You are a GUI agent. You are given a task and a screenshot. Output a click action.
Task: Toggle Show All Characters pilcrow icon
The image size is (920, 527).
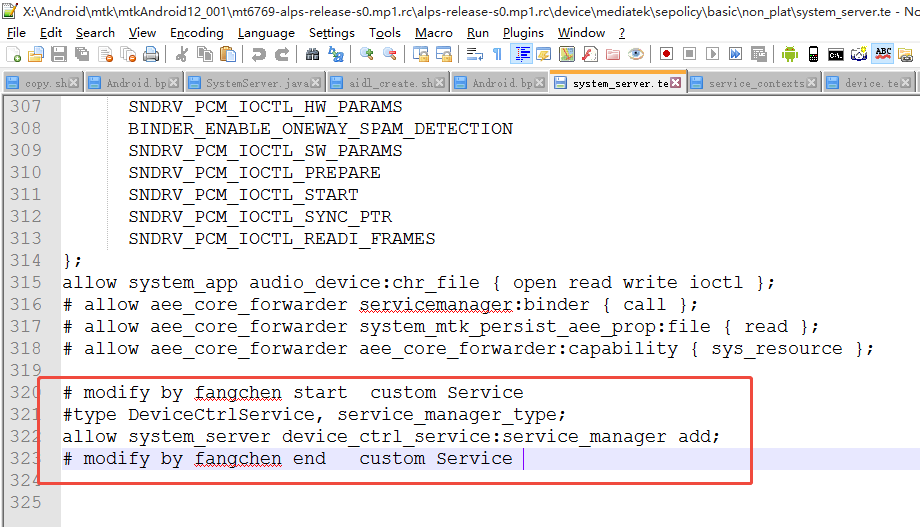[x=498, y=55]
